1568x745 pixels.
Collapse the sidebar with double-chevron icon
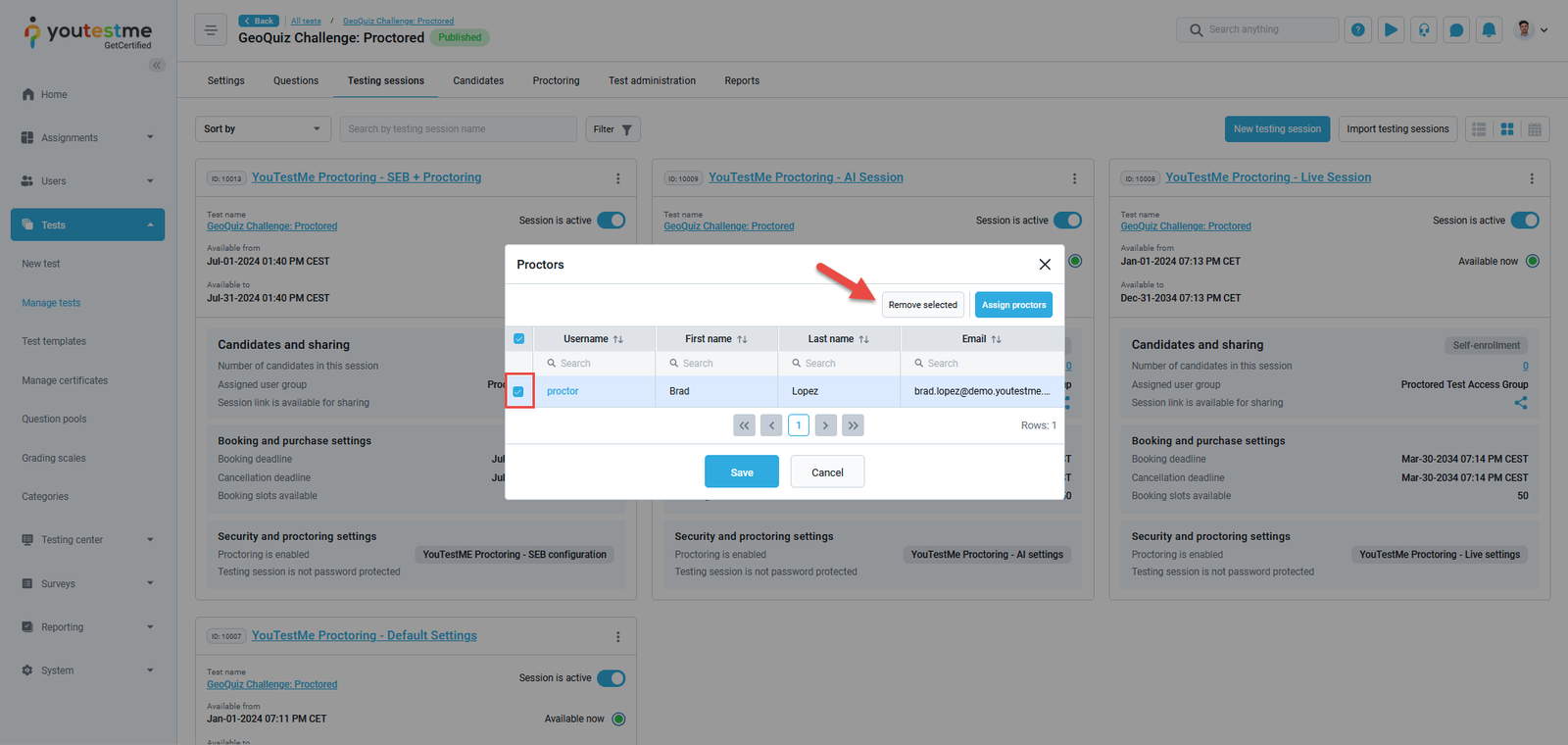point(157,66)
